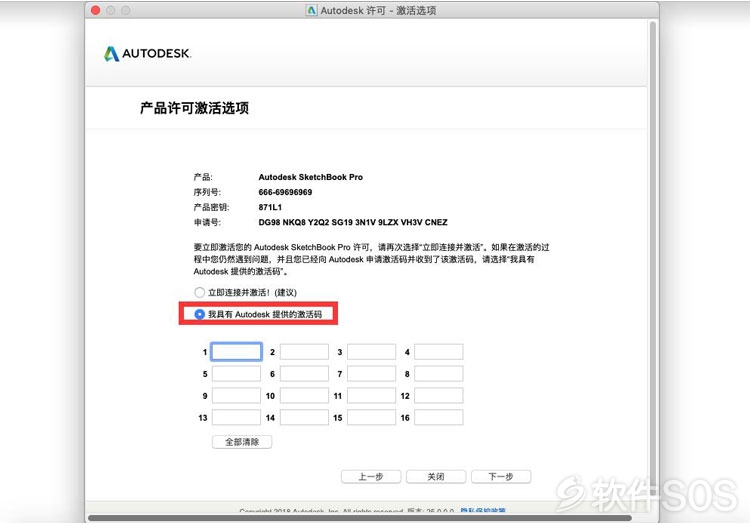The image size is (750, 523).
Task: Click activation code field 1
Action: pos(236,352)
